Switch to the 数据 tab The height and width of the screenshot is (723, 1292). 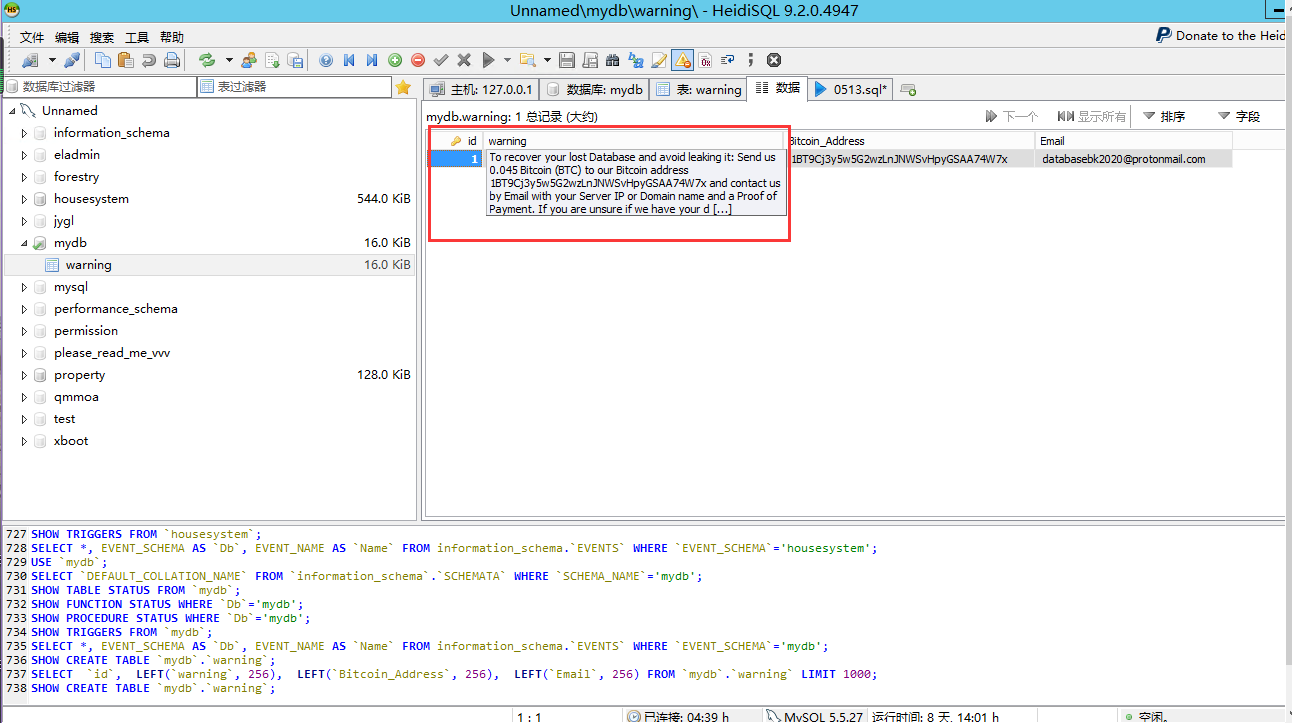click(x=778, y=88)
